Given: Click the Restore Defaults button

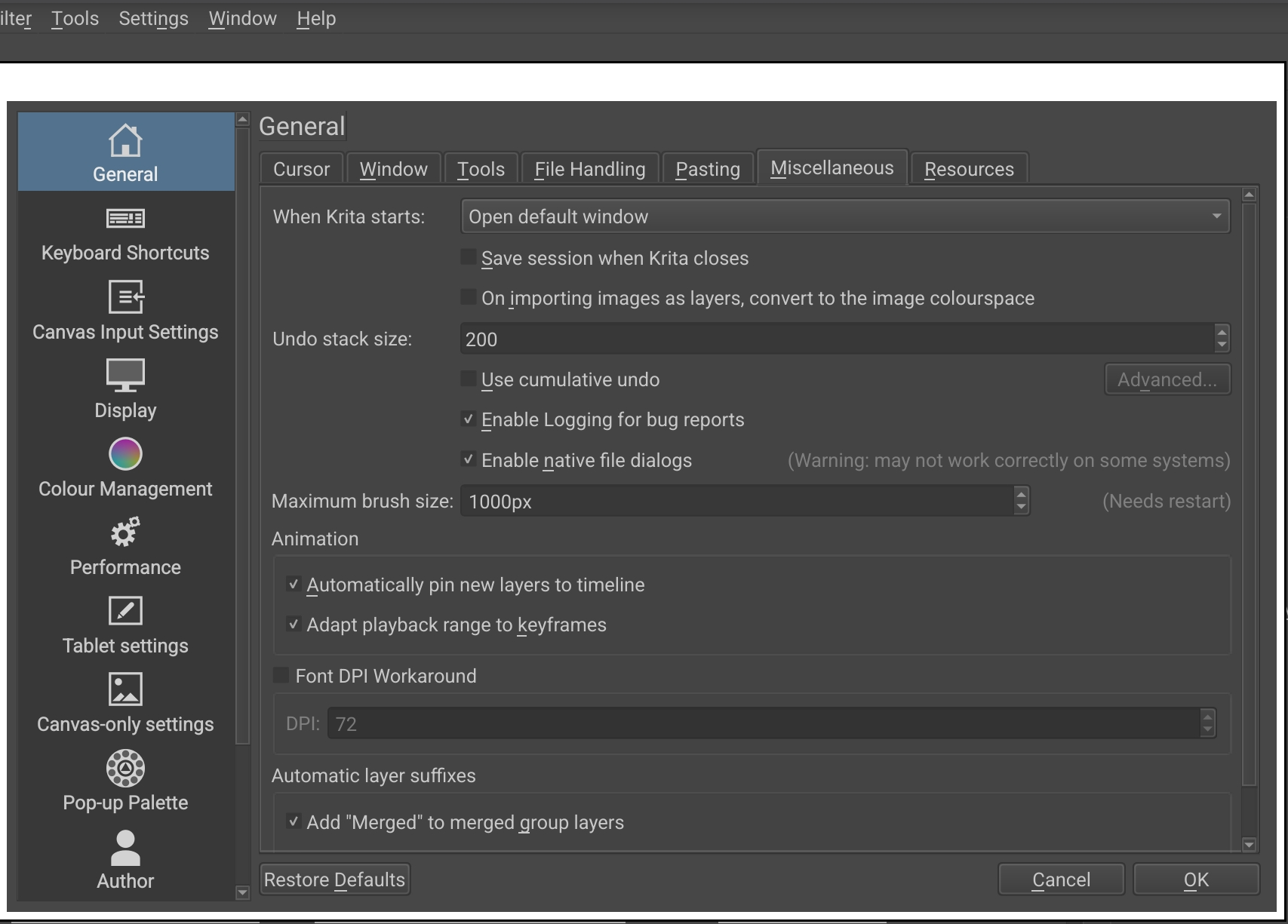Looking at the screenshot, I should click(334, 879).
